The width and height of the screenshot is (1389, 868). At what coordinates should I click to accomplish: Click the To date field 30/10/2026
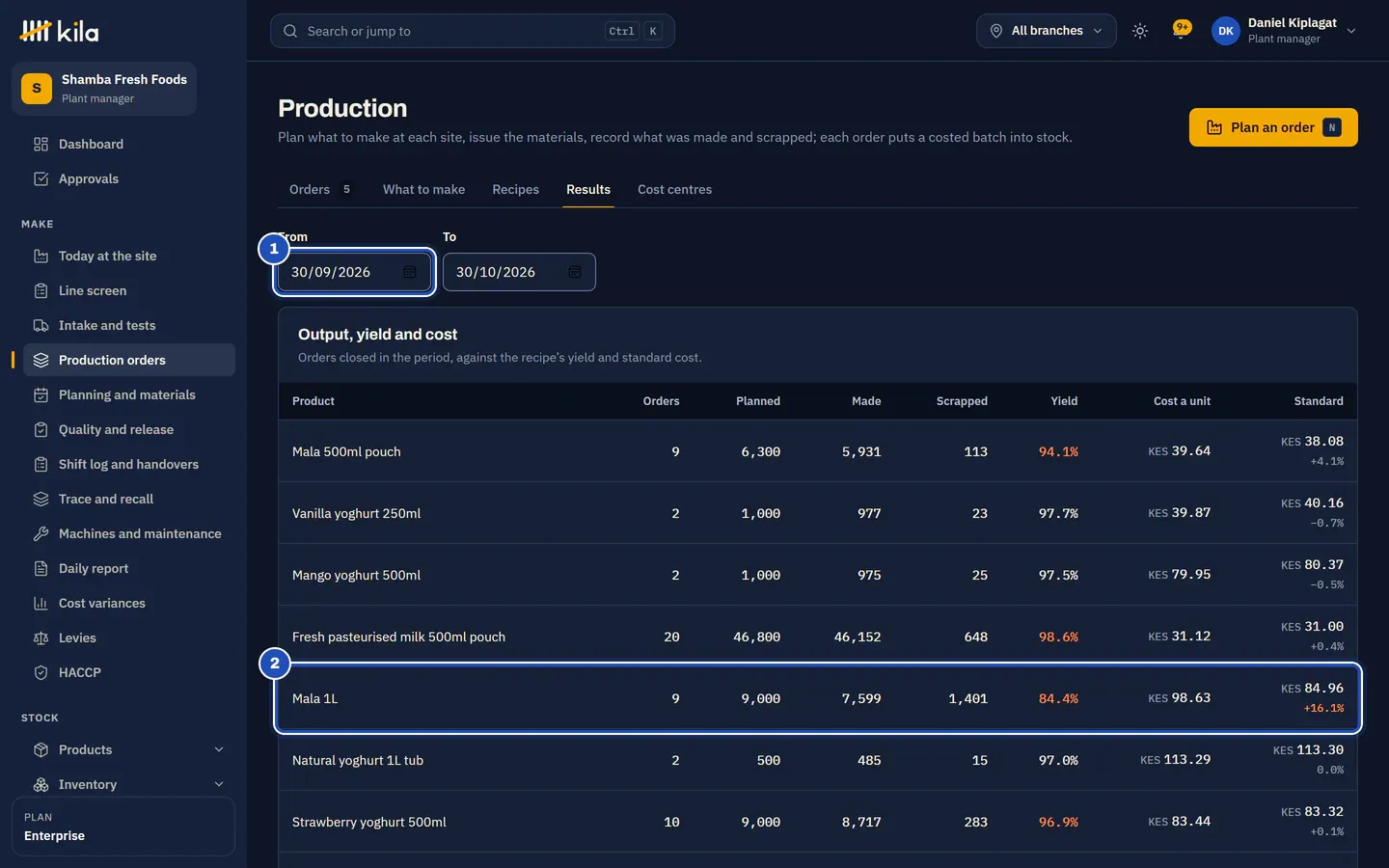tap(519, 272)
